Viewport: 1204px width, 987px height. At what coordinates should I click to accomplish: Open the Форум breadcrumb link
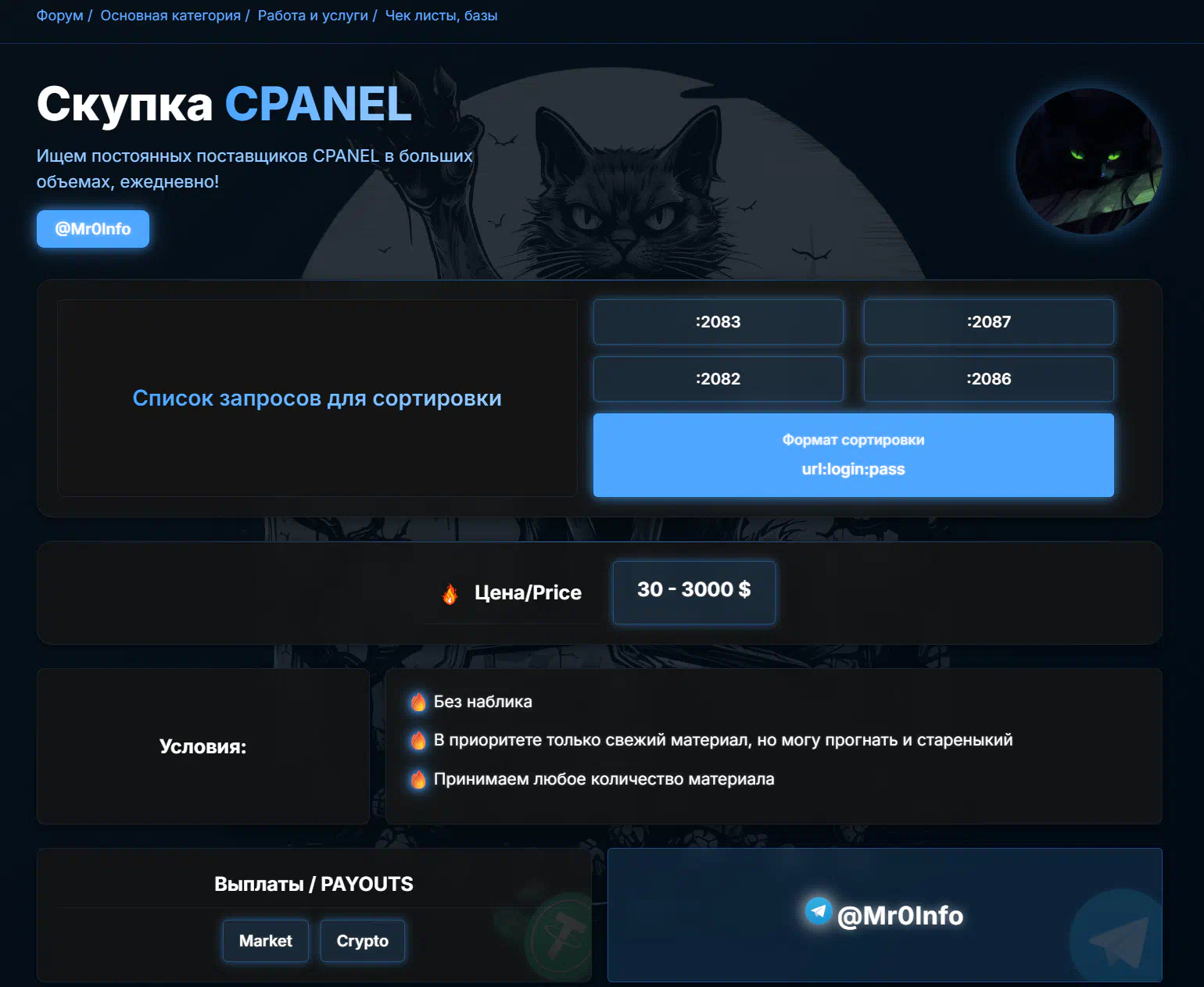(59, 16)
